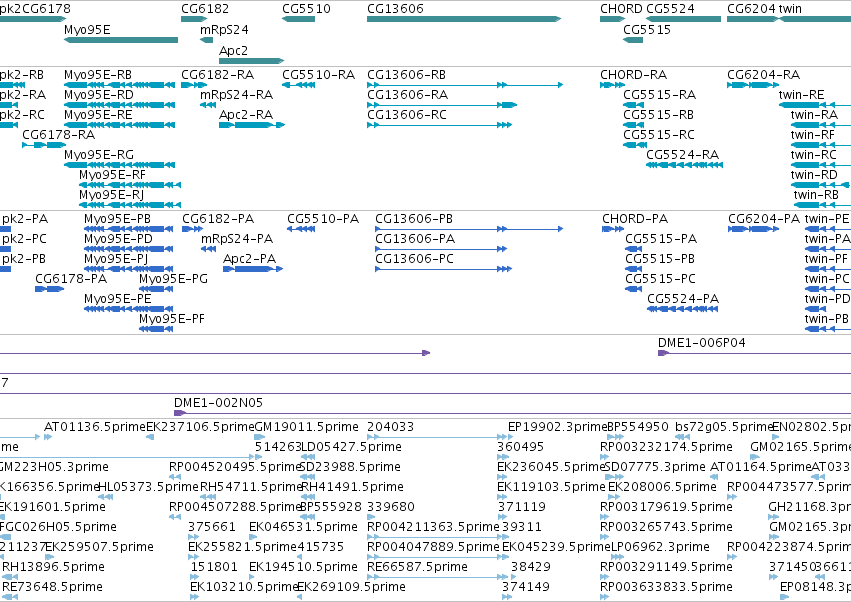Click the Myo95E-RJ transcript label

(x=111, y=194)
